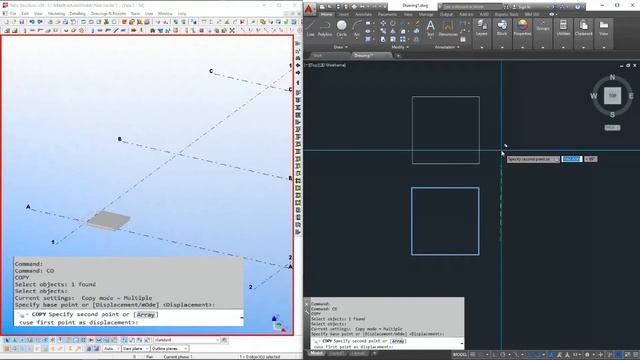Click the Tekla Structures redo icon
640x360 pixels.
coord(40,22)
